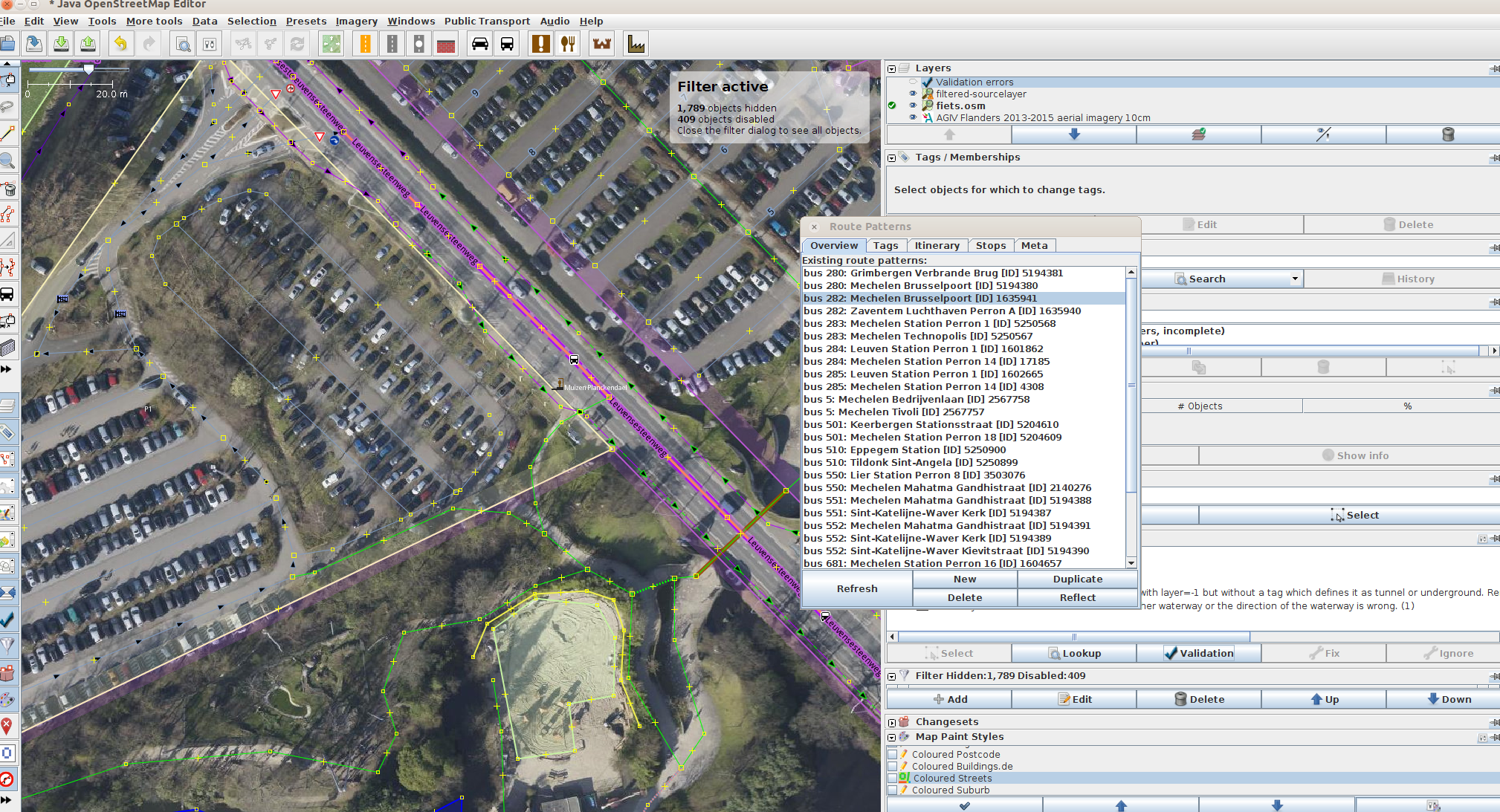
Task: Toggle the Map Paint Styles palette in sidebar
Action: [x=7, y=699]
